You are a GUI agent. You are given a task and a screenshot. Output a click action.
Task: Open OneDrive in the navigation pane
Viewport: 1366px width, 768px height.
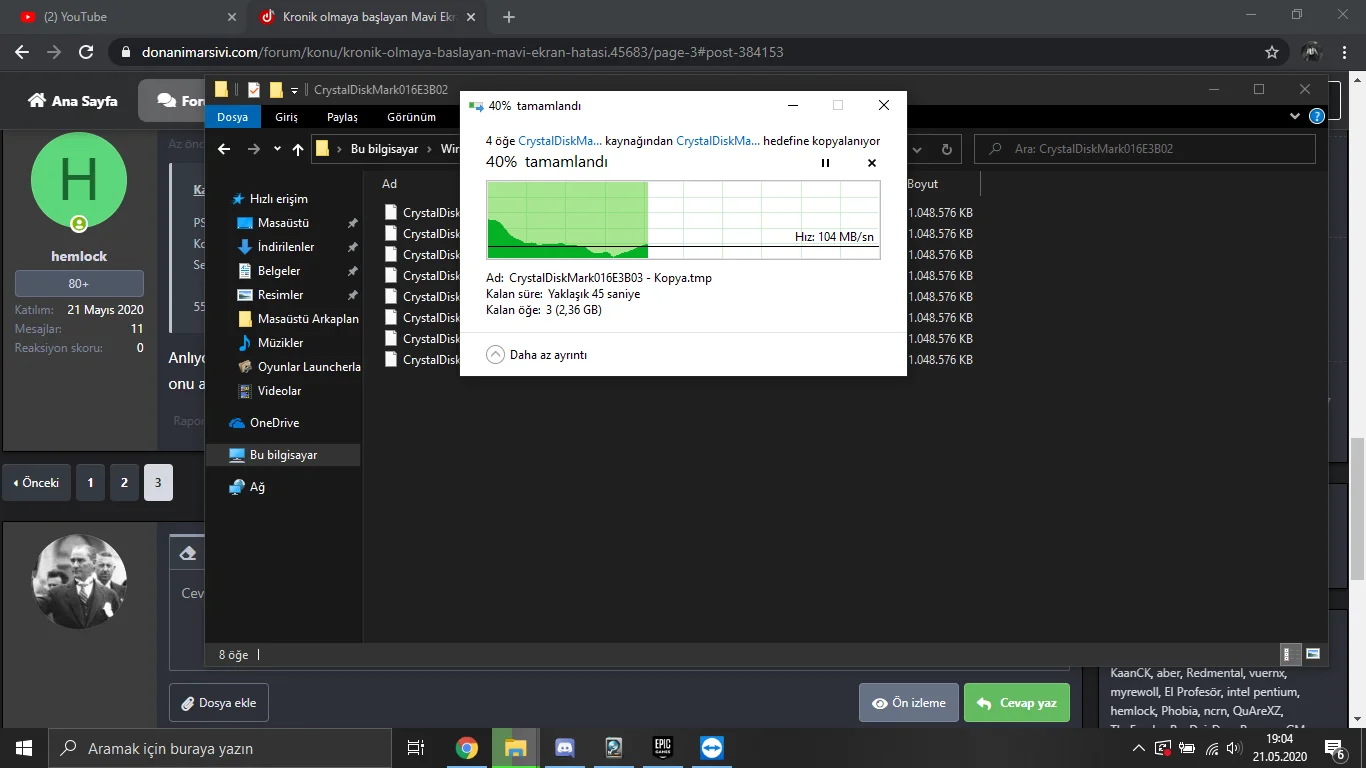click(273, 423)
